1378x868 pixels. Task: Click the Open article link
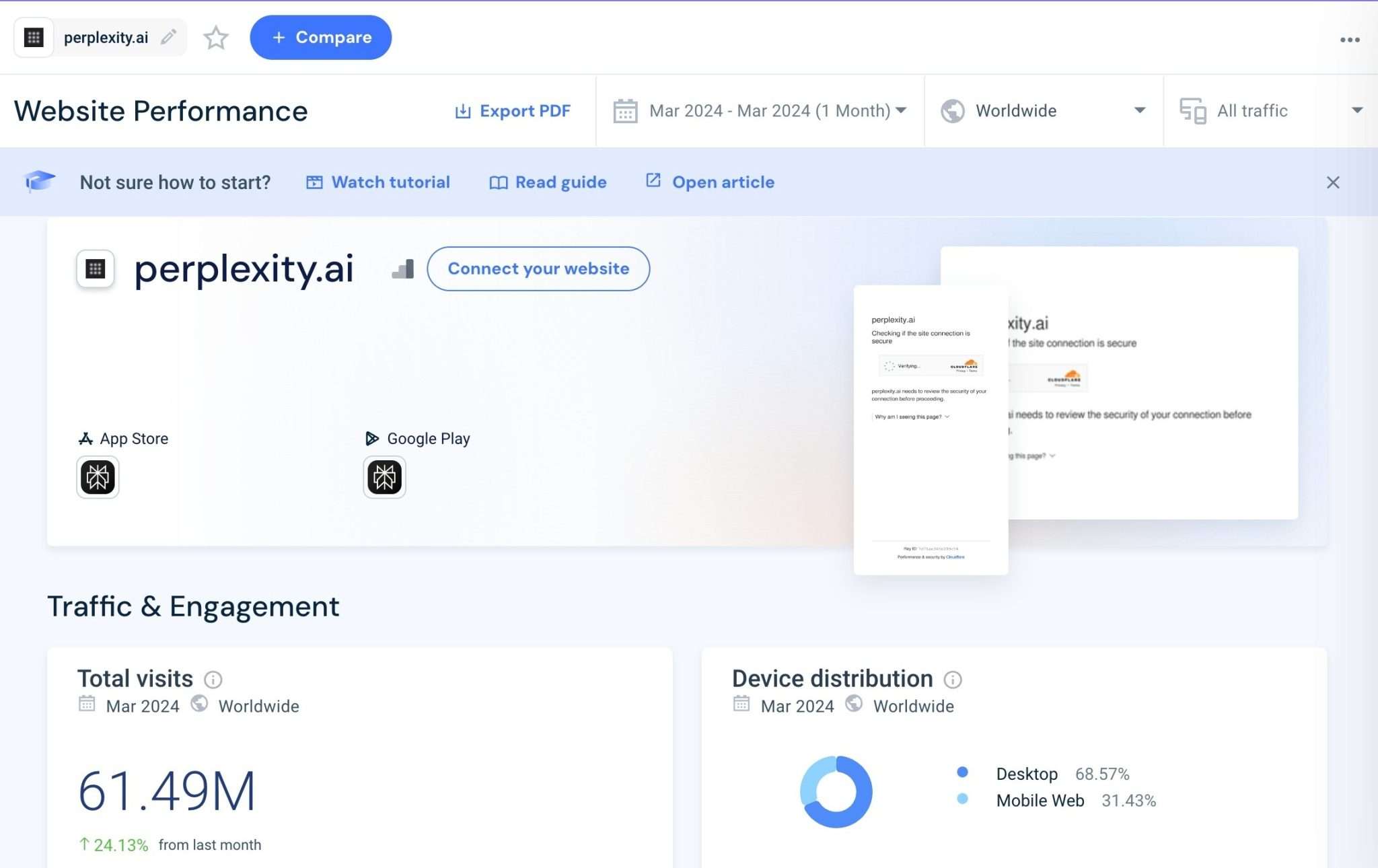(722, 182)
